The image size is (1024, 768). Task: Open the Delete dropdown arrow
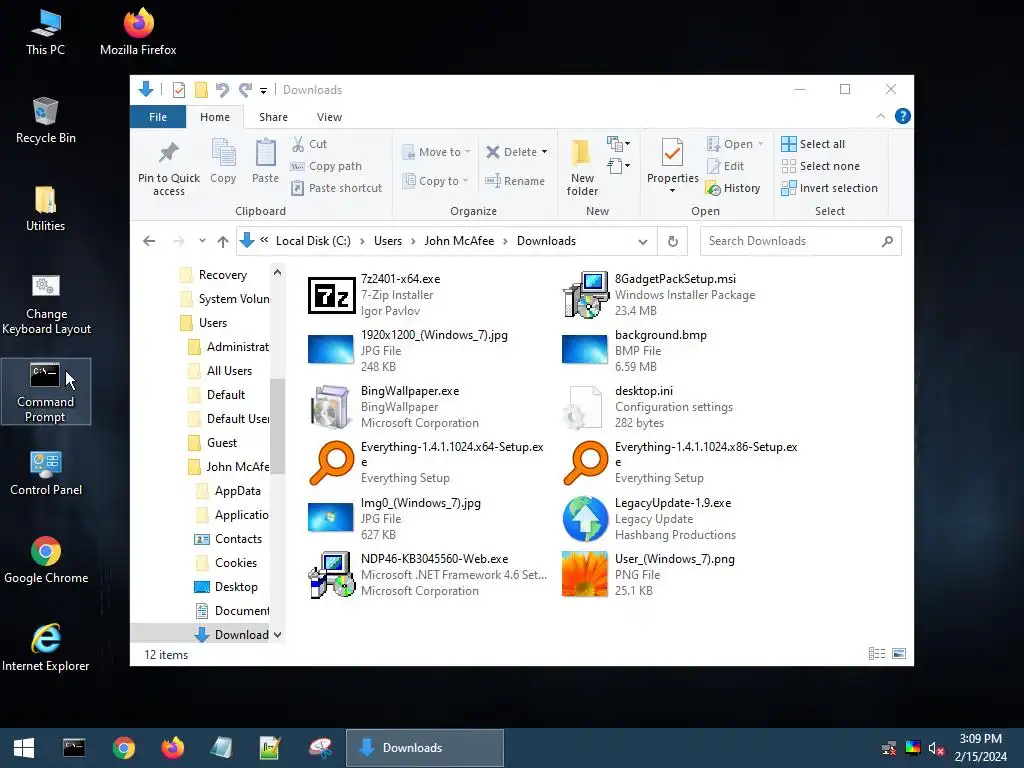pyautogui.click(x=545, y=152)
